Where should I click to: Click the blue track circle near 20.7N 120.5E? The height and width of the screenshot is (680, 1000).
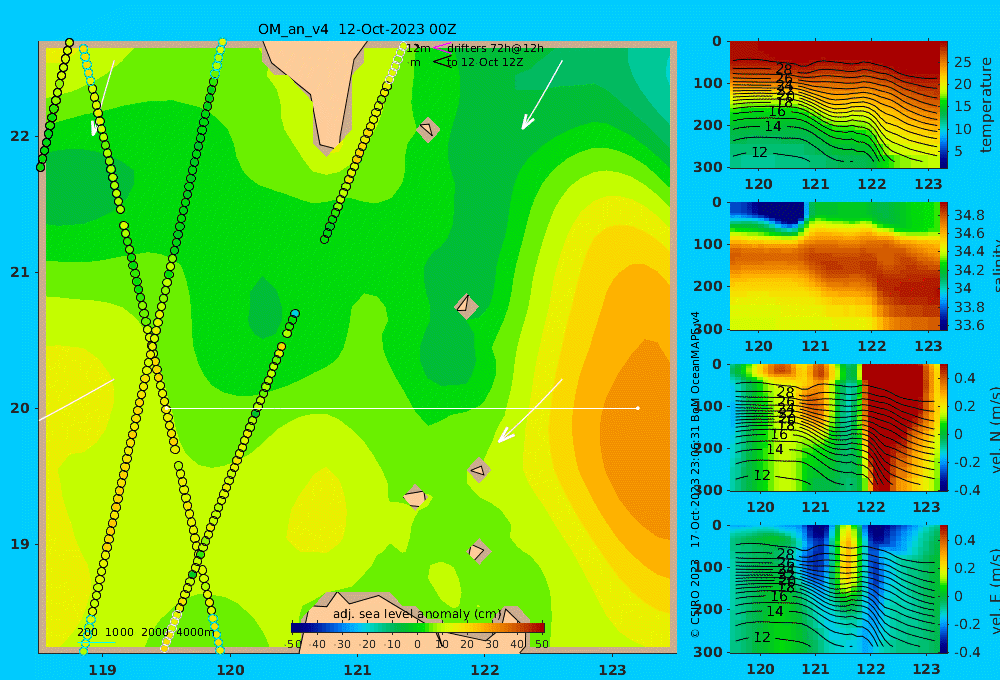[x=295, y=314]
